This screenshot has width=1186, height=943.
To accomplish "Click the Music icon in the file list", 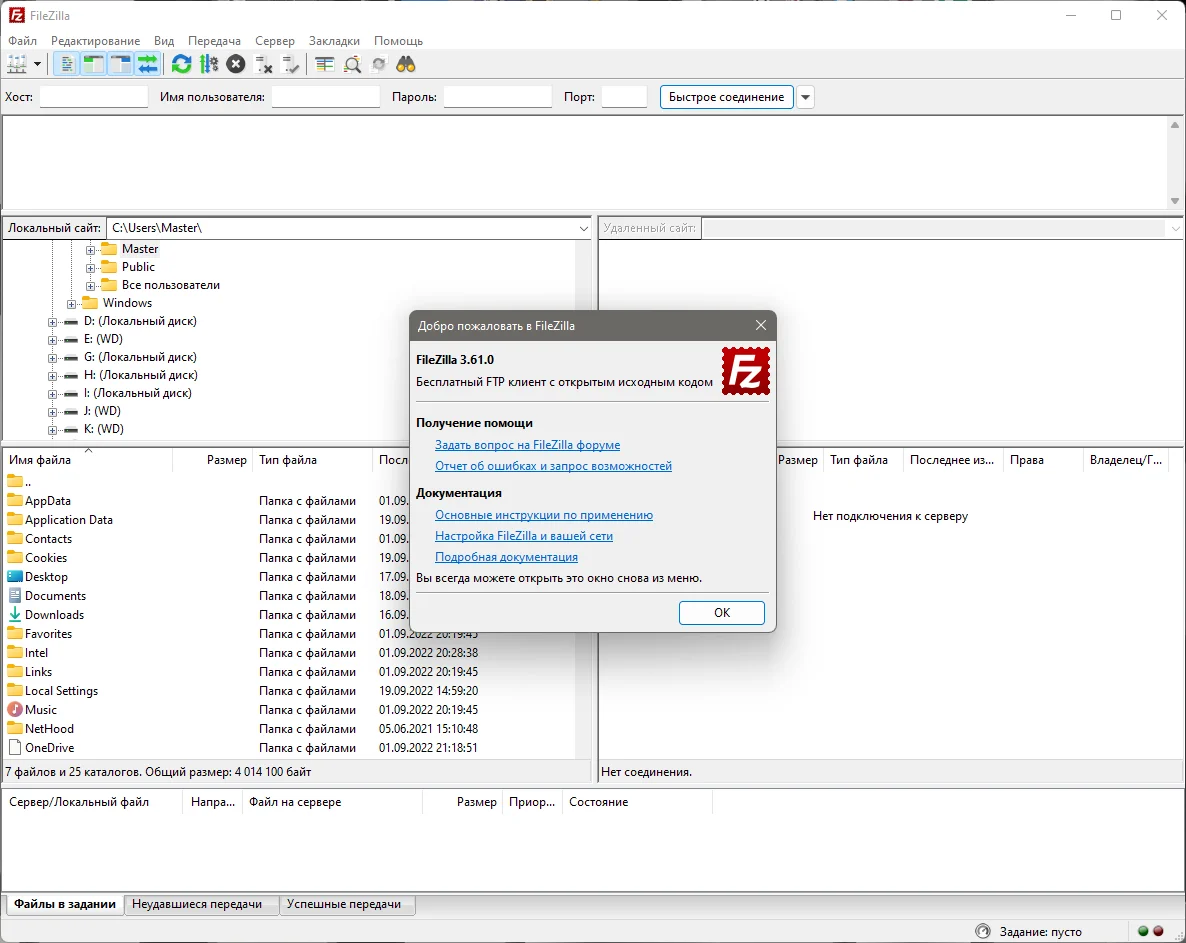I will coord(14,709).
